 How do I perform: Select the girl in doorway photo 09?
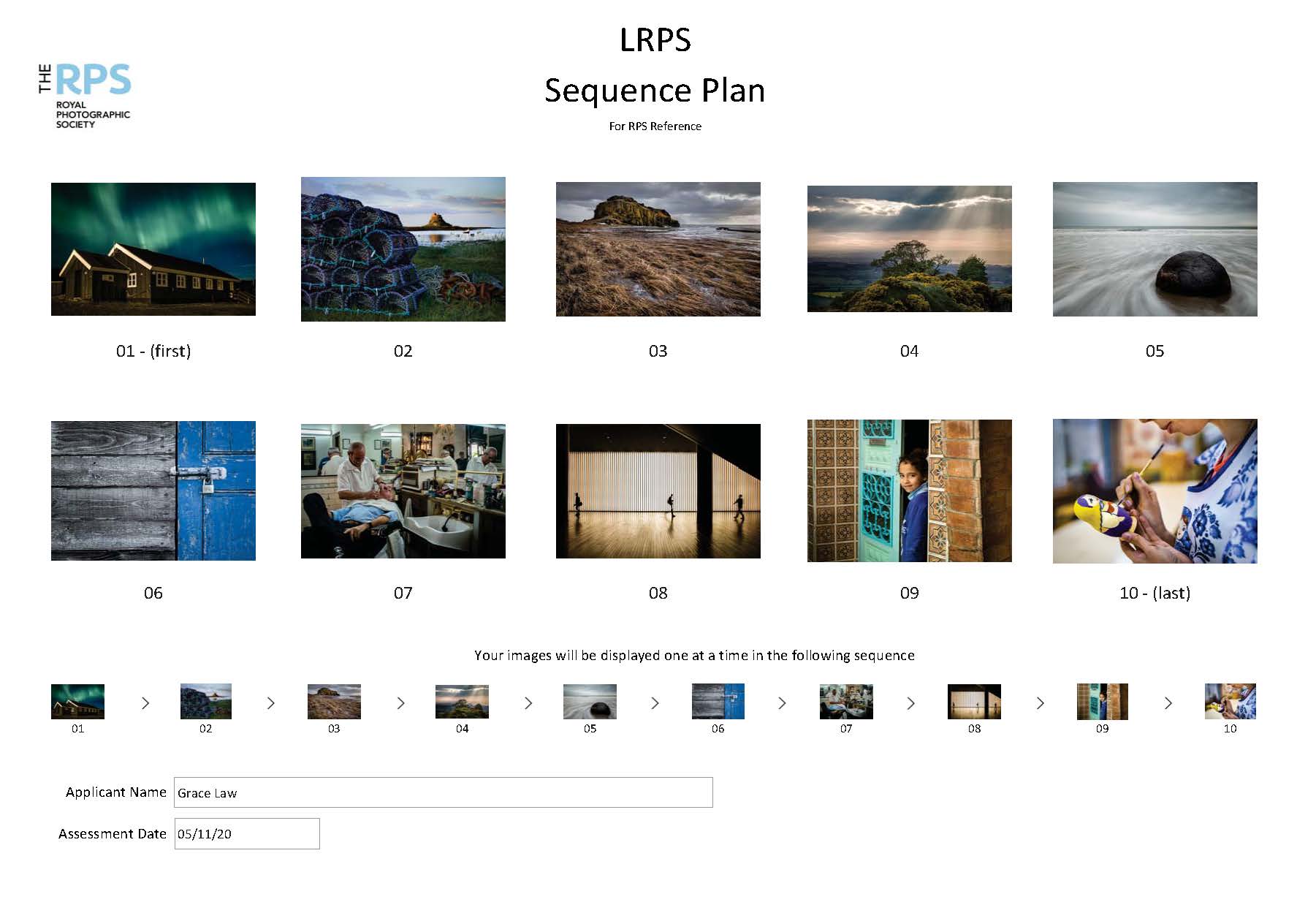[x=909, y=490]
